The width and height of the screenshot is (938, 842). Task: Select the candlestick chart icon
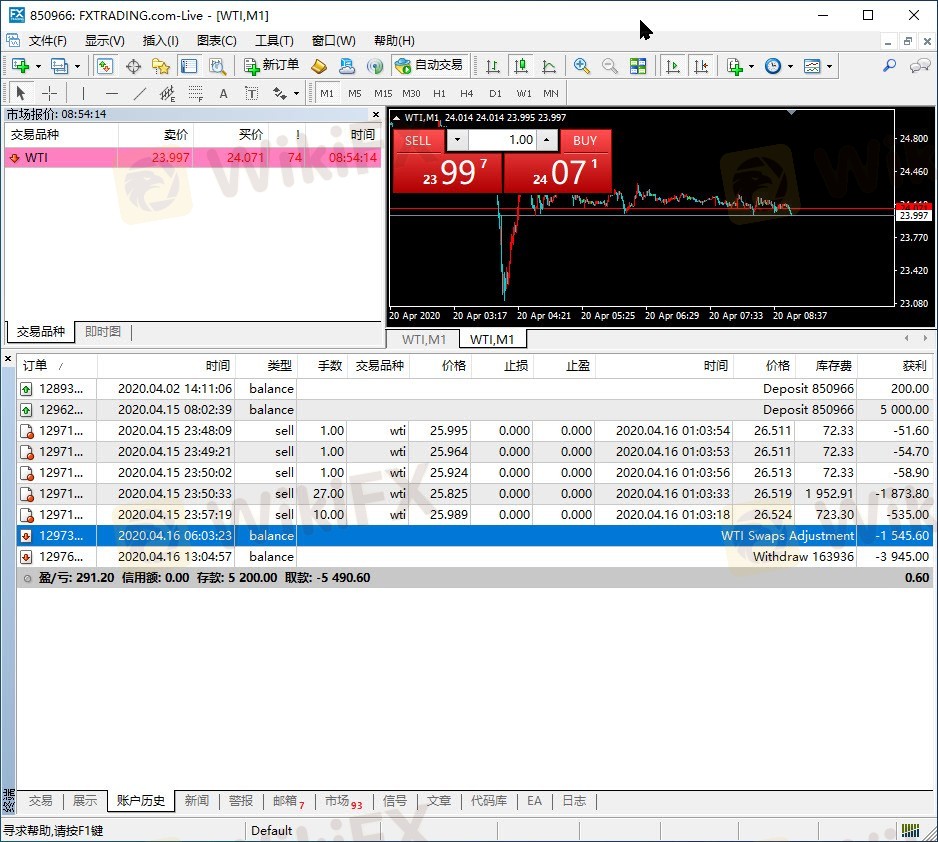[x=520, y=66]
